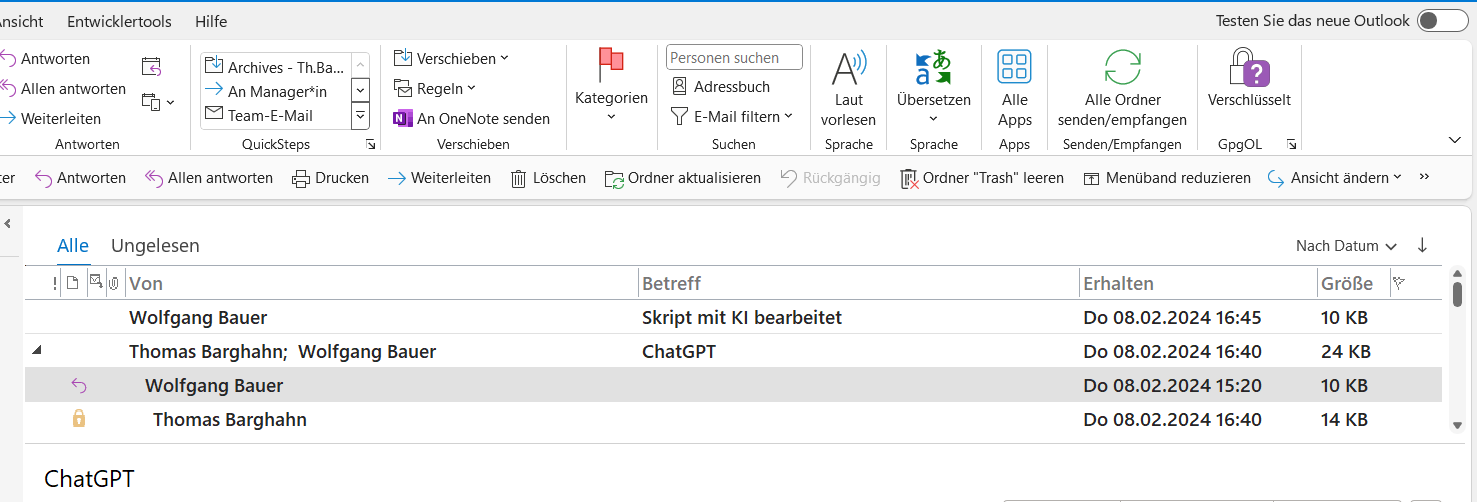This screenshot has height=502, width=1477.
Task: Open the E-Mail filtern dropdown
Action: [732, 116]
